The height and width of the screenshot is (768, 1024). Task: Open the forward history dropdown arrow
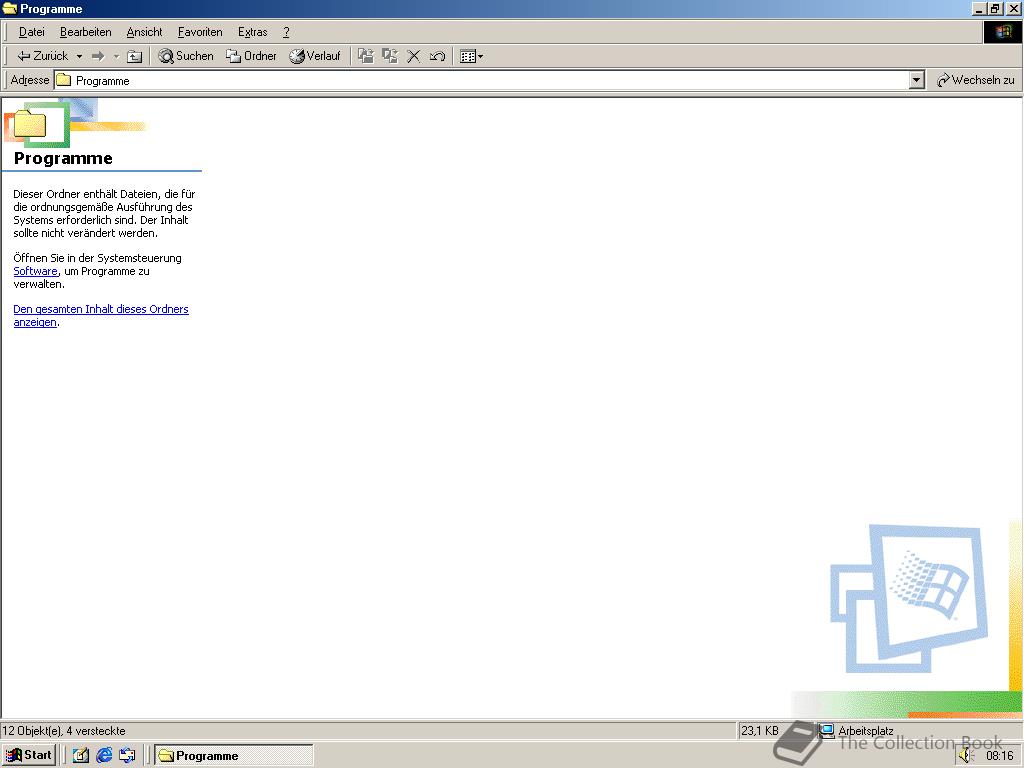[116, 56]
